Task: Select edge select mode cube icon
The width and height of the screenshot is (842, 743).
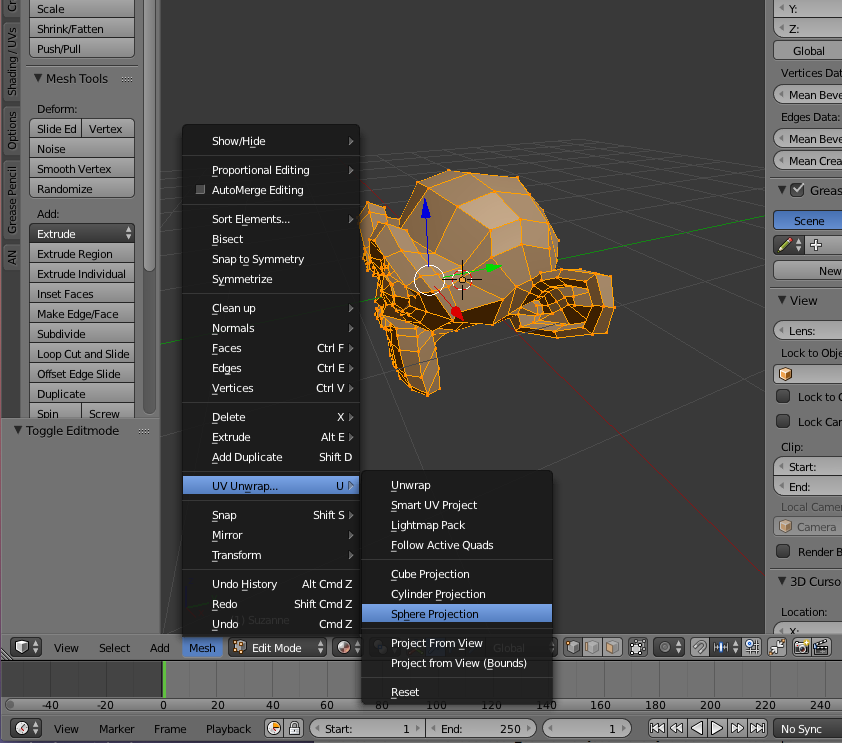Action: pos(592,647)
